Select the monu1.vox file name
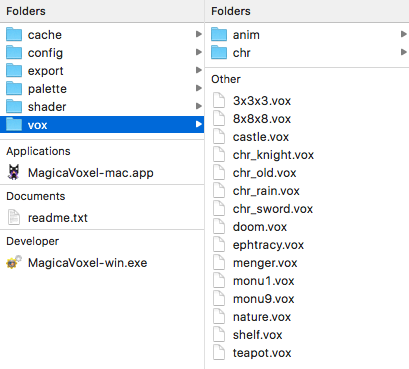This screenshot has height=369, width=409. [x=264, y=281]
